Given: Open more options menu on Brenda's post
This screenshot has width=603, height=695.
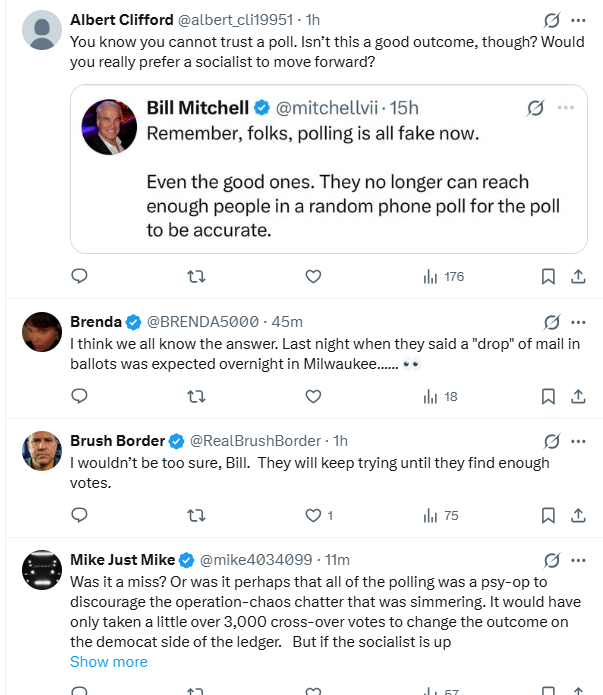Looking at the screenshot, I should click(x=578, y=322).
